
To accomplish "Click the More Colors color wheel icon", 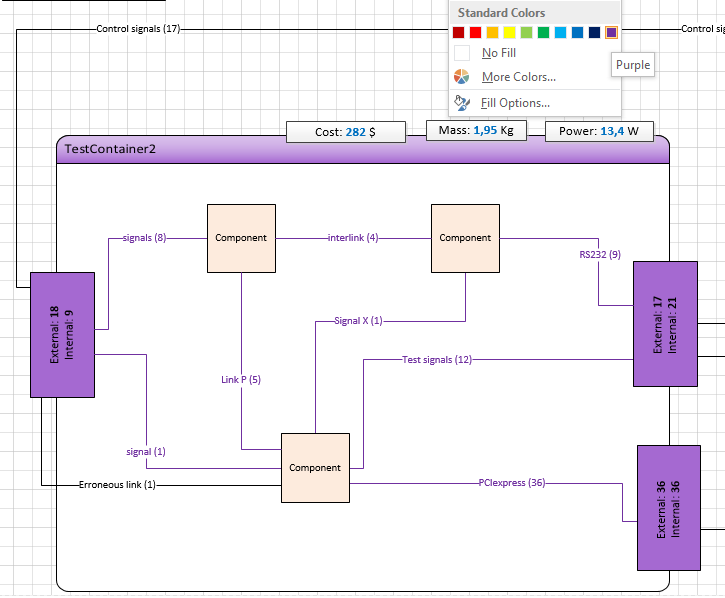I will click(461, 77).
